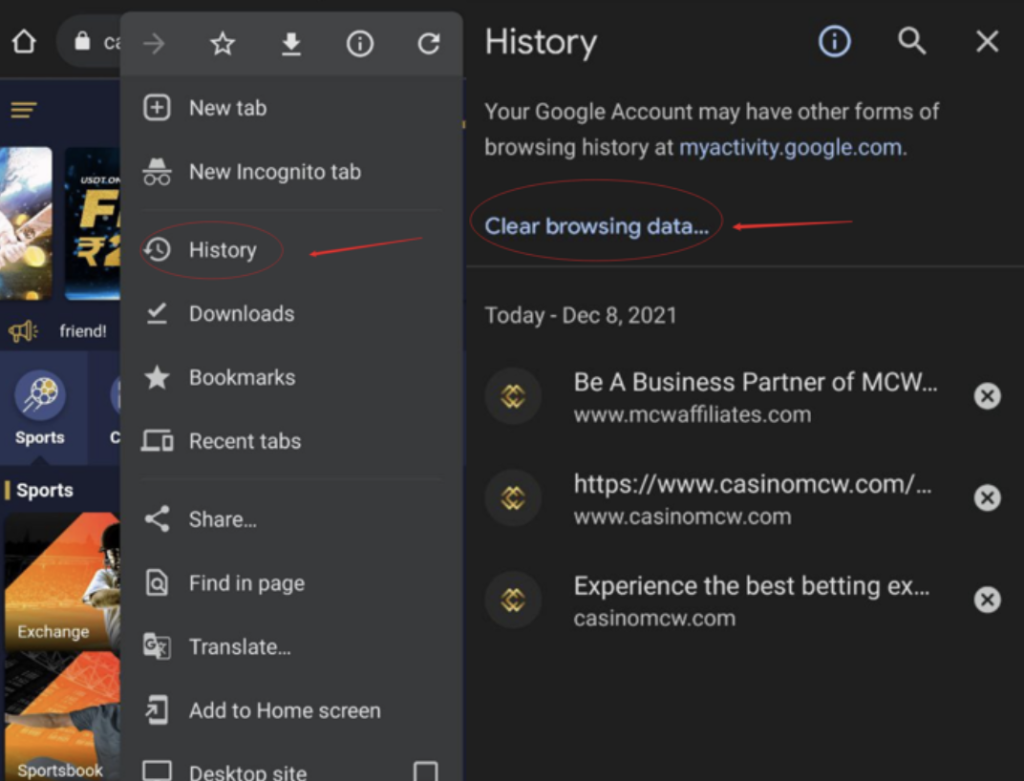Open page info icon in menu header
The width and height of the screenshot is (1024, 781).
[360, 44]
